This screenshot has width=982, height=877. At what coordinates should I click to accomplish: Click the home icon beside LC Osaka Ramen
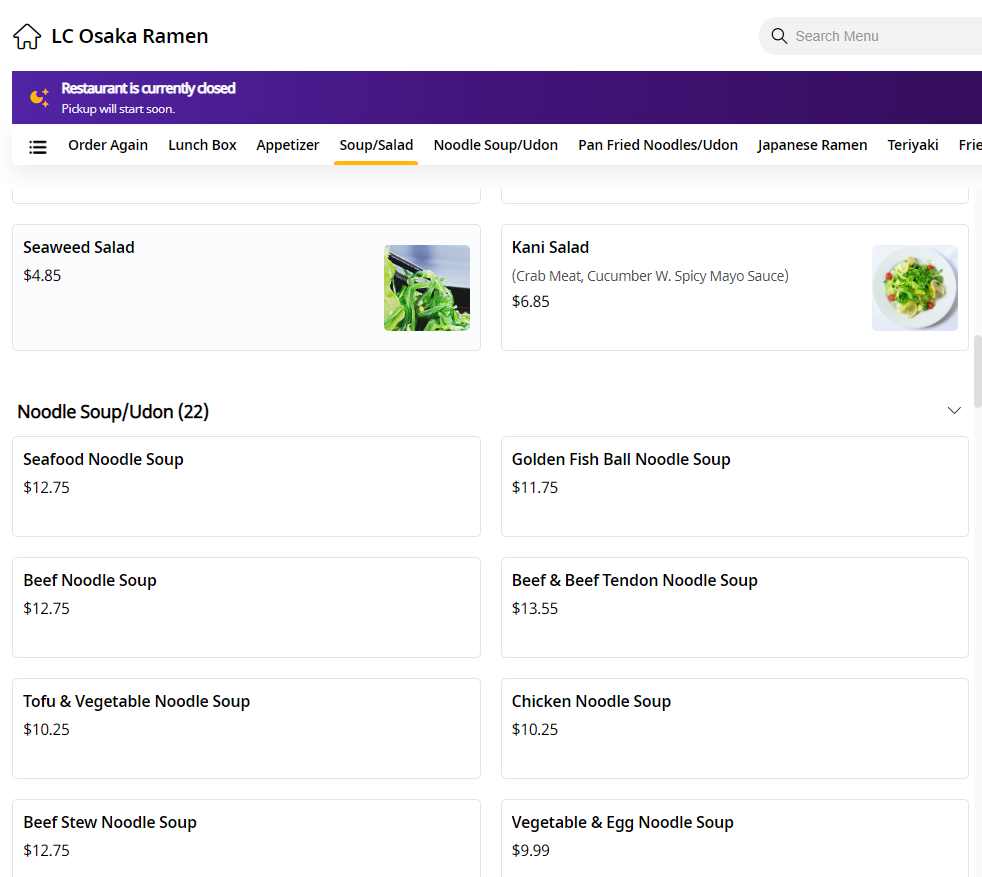tap(27, 37)
